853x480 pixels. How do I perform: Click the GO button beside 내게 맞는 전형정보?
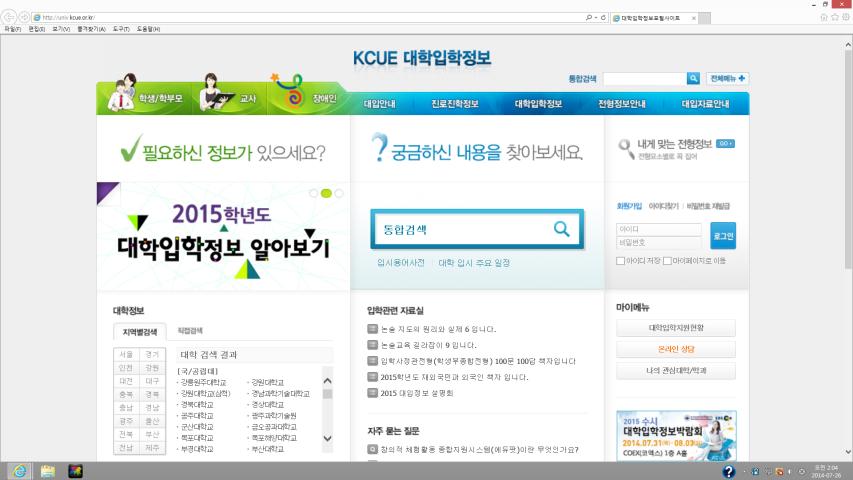(725, 144)
